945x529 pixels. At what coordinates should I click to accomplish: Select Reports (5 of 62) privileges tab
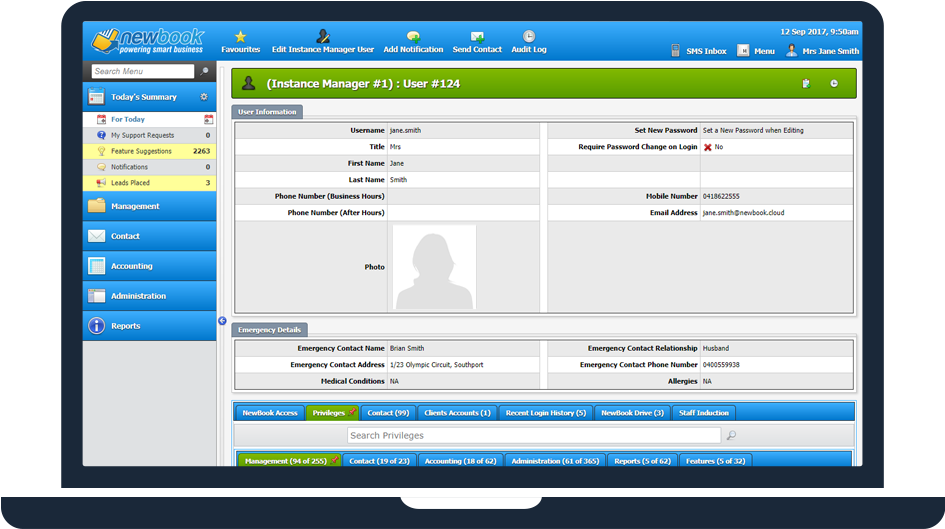click(642, 460)
